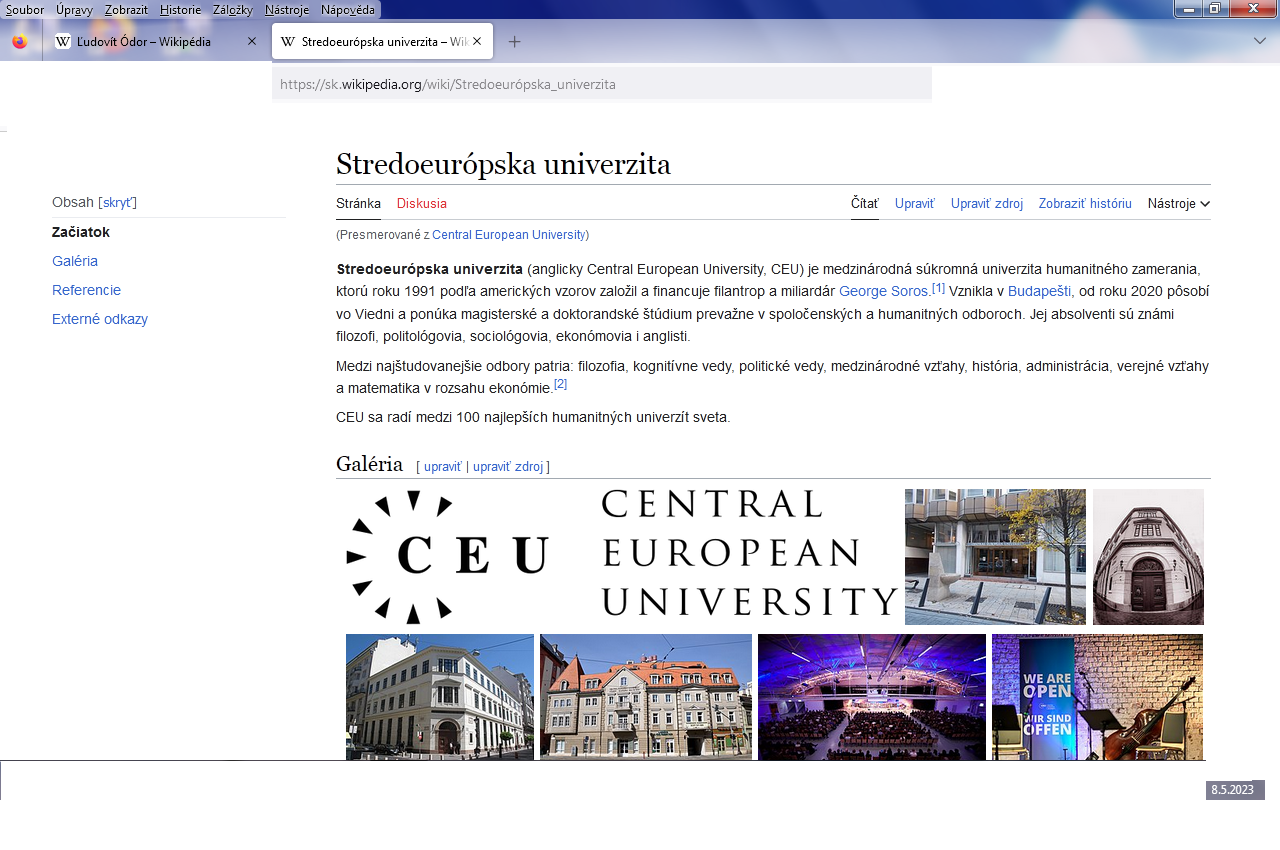
Task: Select the Čítať view tab
Action: point(865,204)
